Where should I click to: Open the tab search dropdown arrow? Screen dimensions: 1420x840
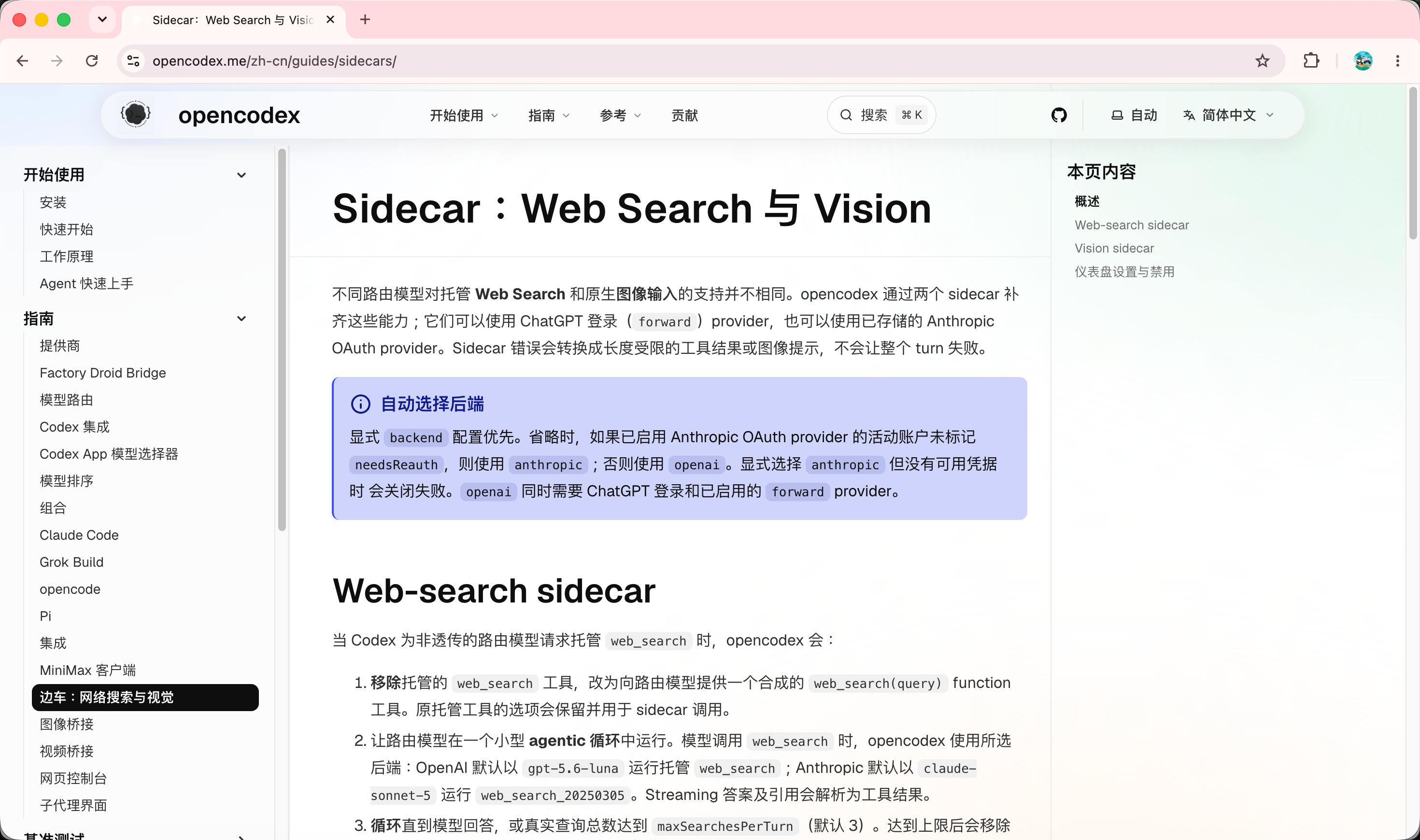[102, 20]
